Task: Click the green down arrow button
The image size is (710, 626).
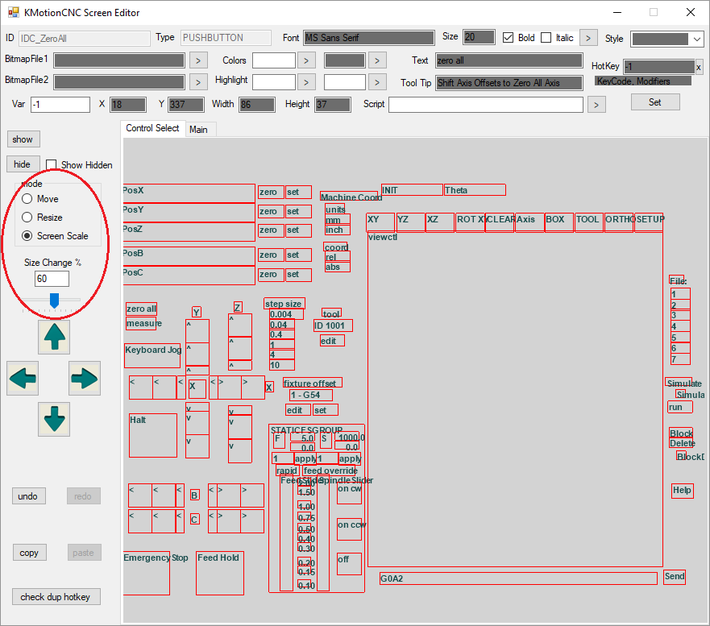Action: click(x=54, y=418)
